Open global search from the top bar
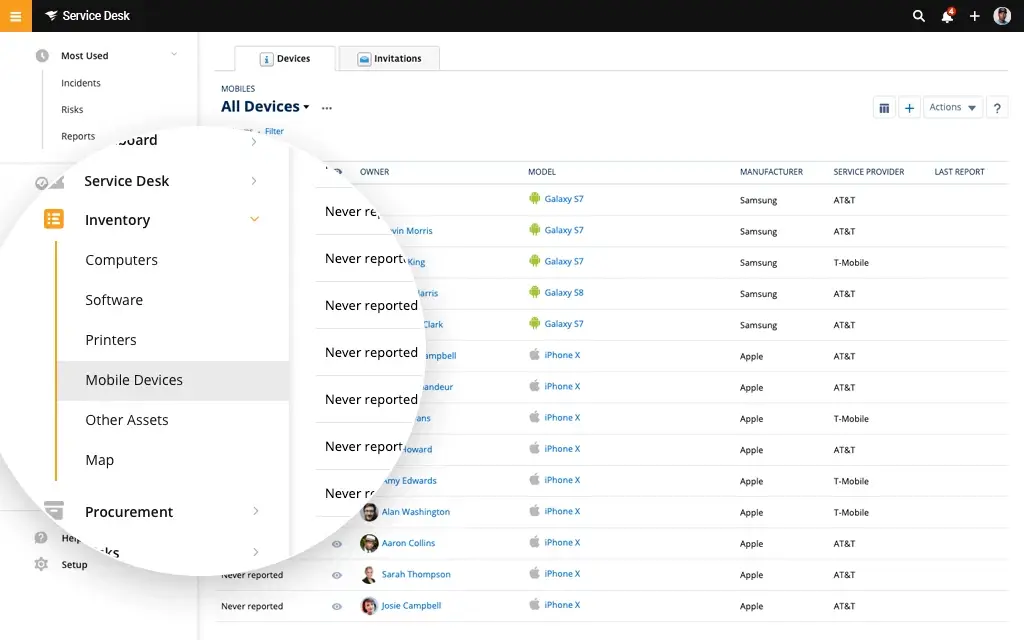The width and height of the screenshot is (1024, 640). [x=918, y=16]
